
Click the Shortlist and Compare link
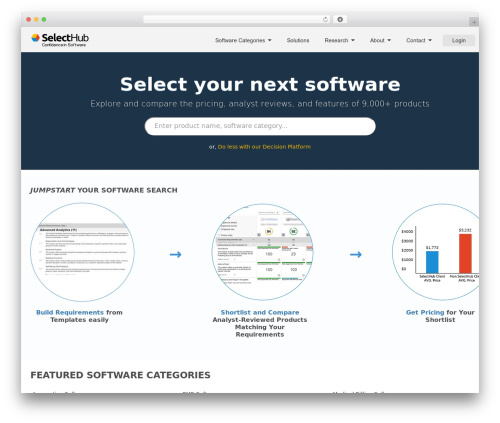coord(260,312)
